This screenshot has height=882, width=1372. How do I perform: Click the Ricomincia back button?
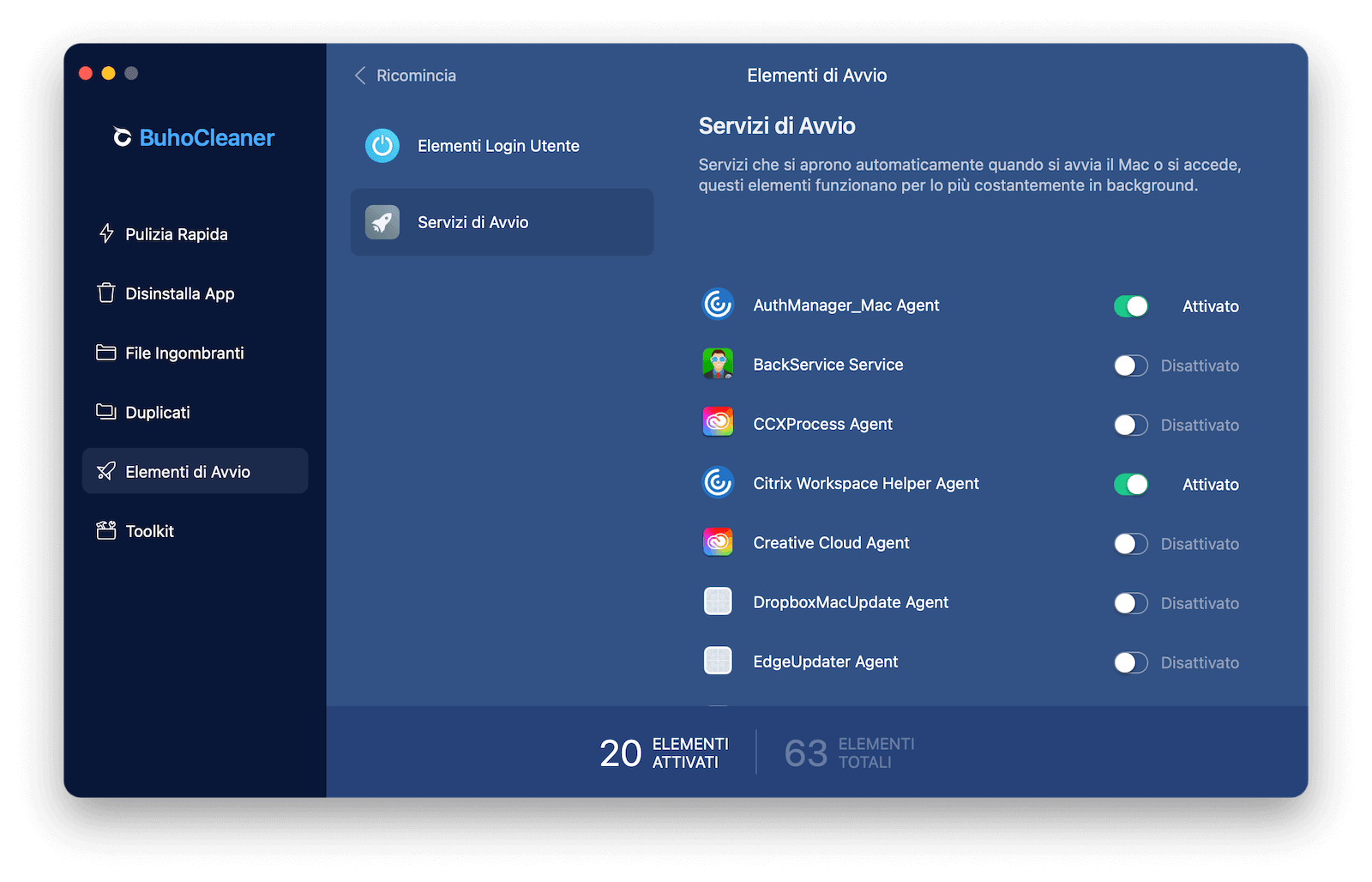click(x=406, y=76)
